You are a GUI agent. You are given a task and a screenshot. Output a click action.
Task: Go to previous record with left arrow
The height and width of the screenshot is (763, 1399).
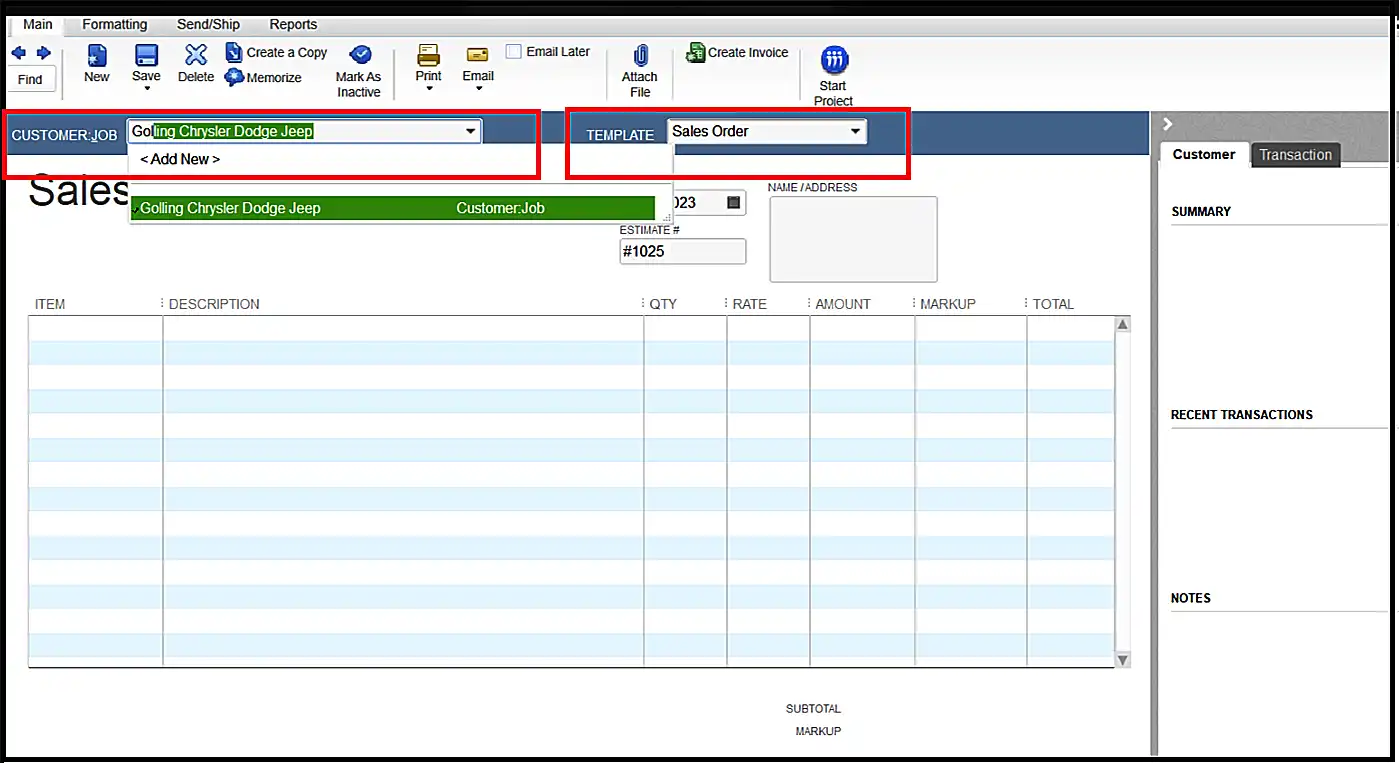pos(18,53)
